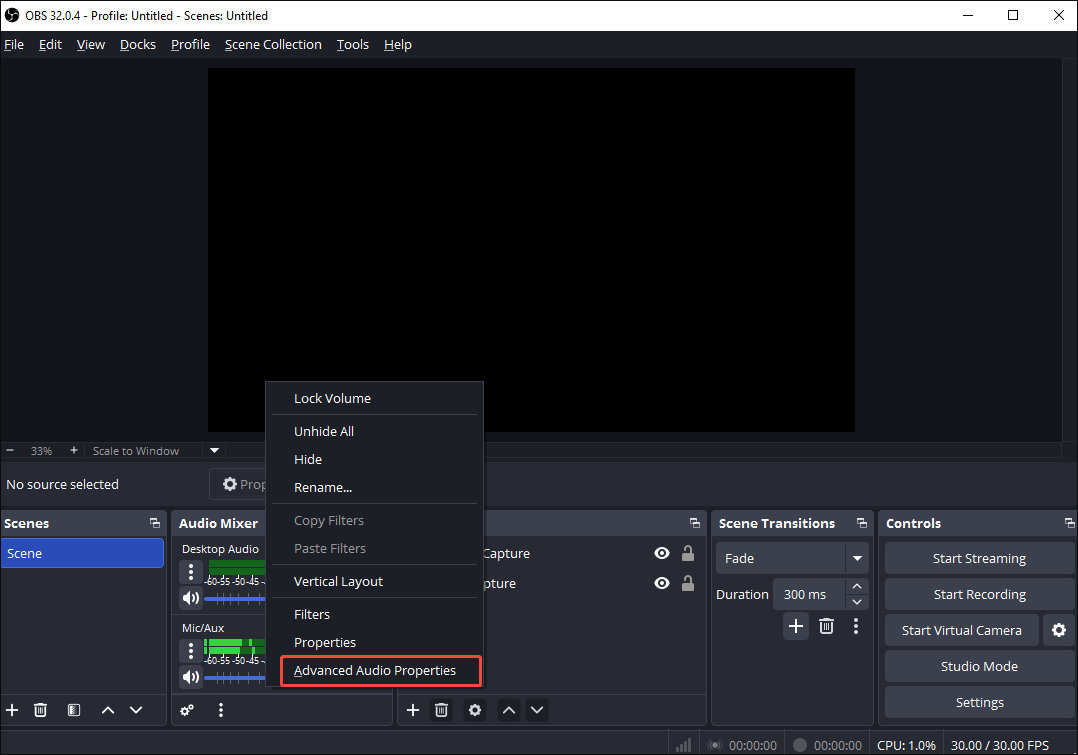Open OBS Settings
This screenshot has width=1078, height=755.
coord(978,702)
